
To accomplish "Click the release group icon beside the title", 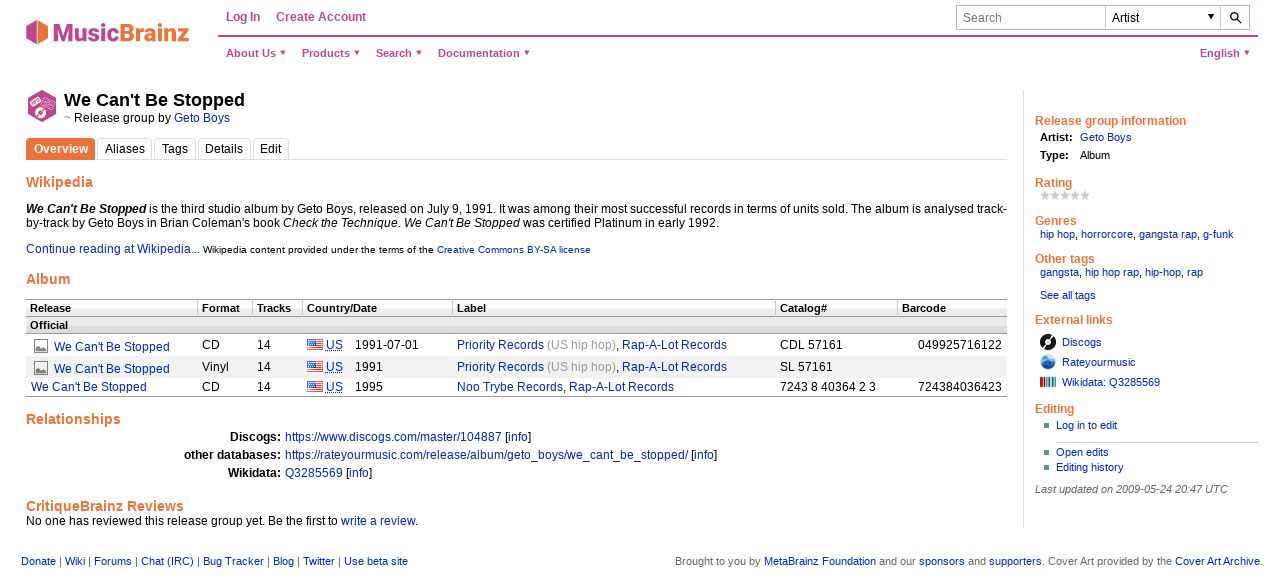I will [x=42, y=106].
